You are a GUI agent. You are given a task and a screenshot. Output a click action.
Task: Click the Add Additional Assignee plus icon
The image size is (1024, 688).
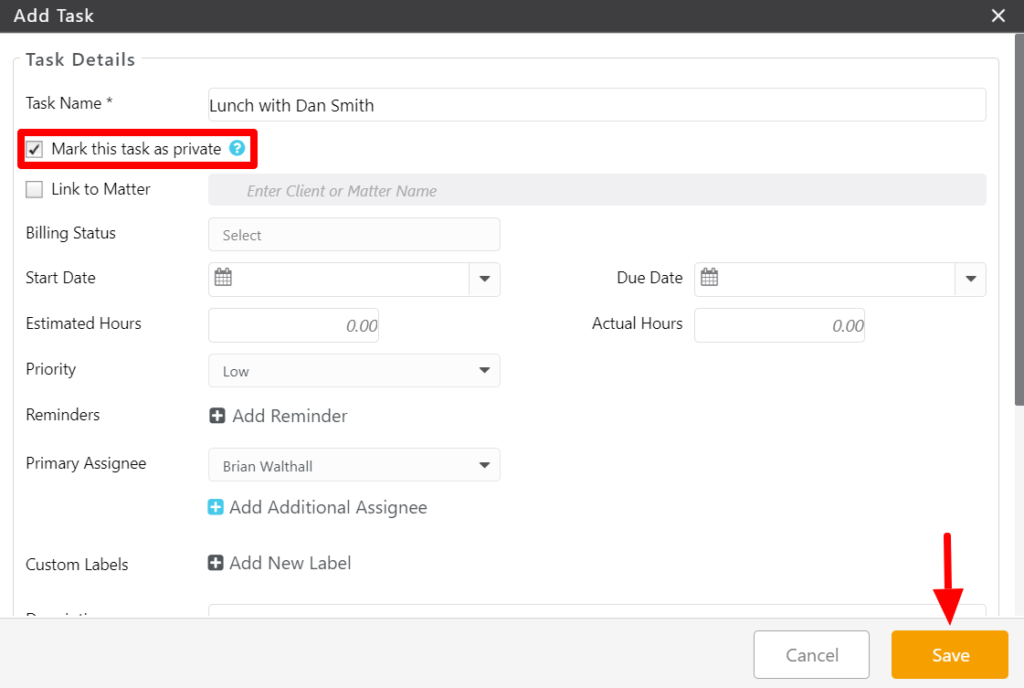216,508
